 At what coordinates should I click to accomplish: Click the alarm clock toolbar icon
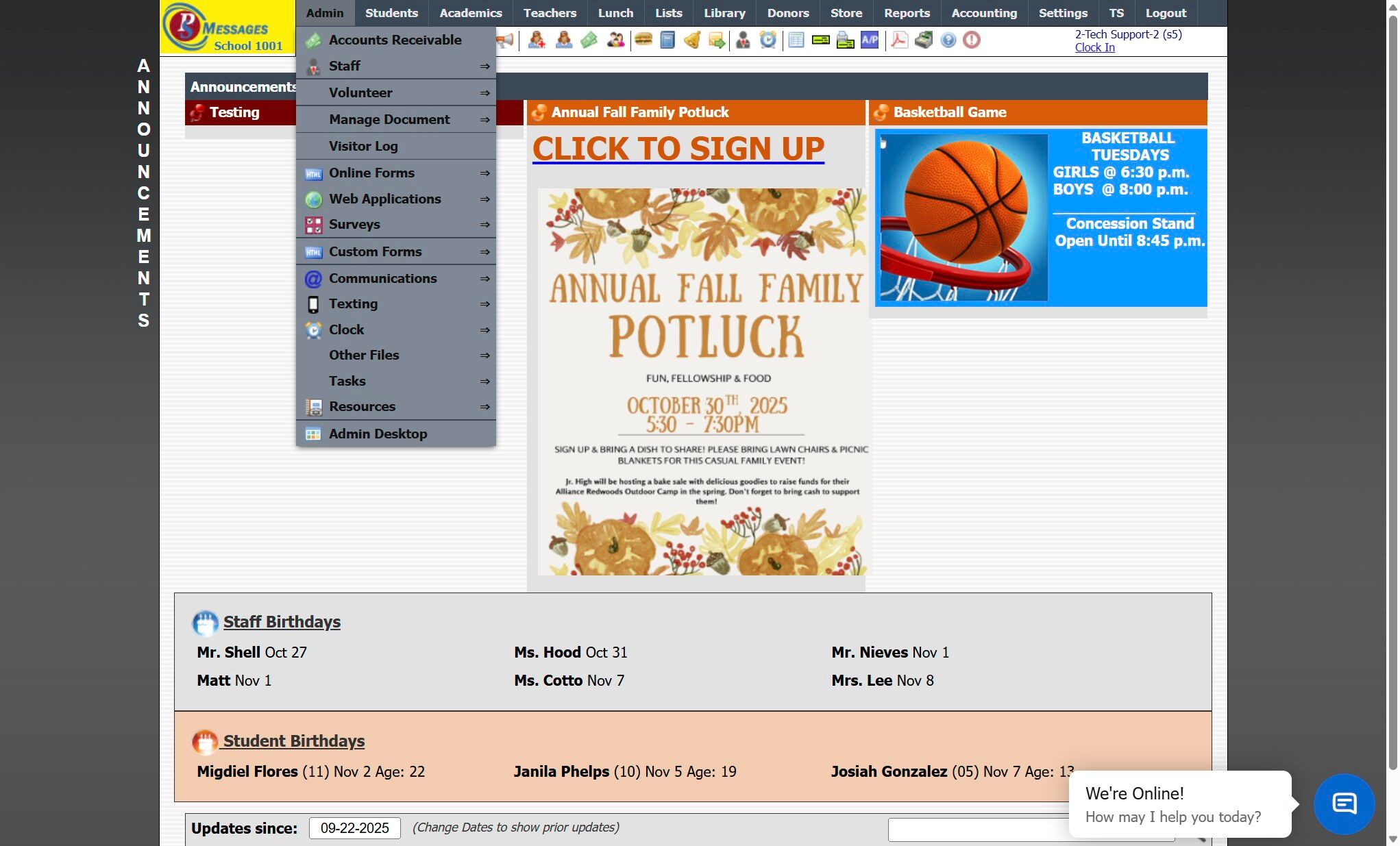pyautogui.click(x=768, y=40)
